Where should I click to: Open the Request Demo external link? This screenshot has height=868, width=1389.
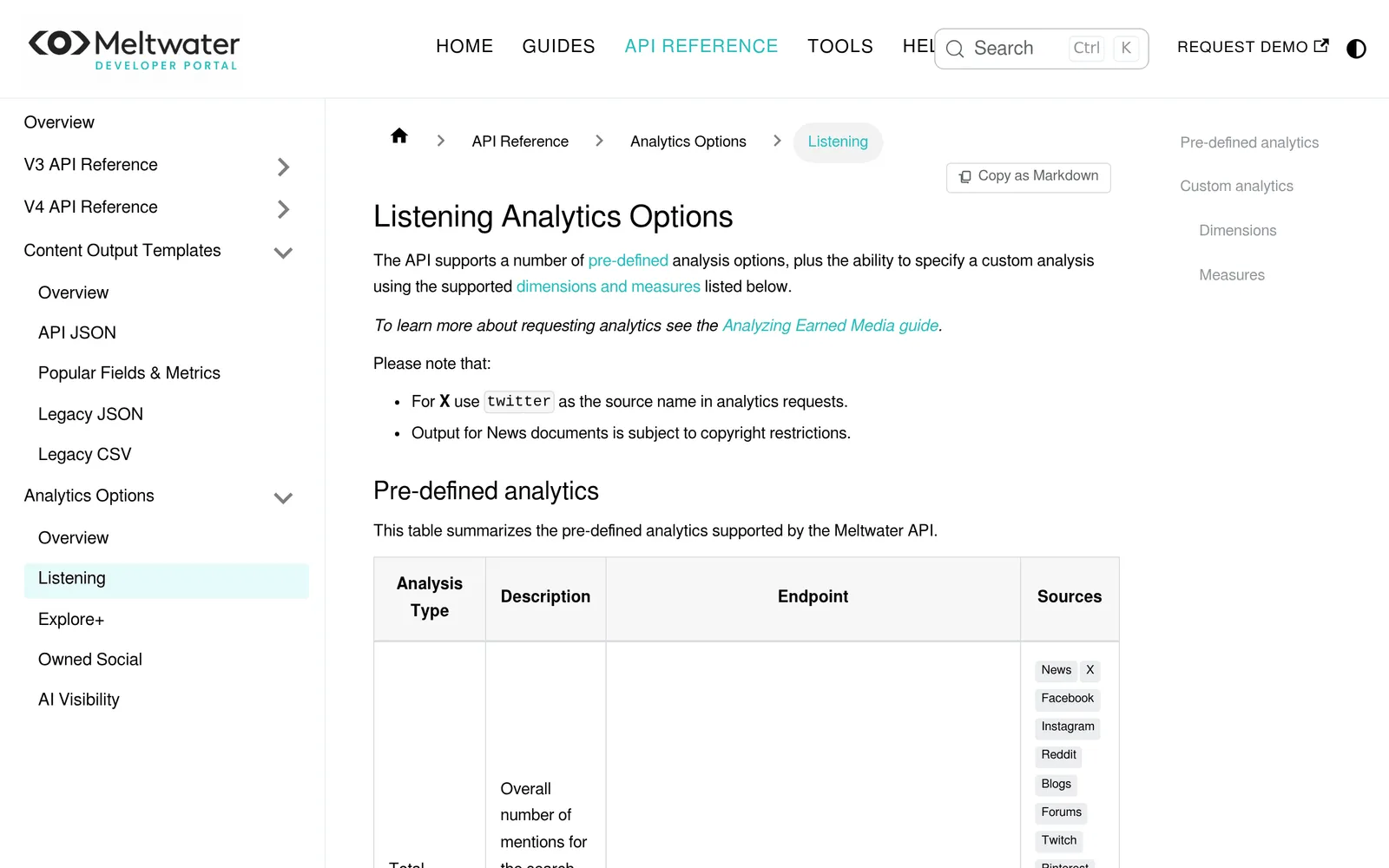(1253, 47)
